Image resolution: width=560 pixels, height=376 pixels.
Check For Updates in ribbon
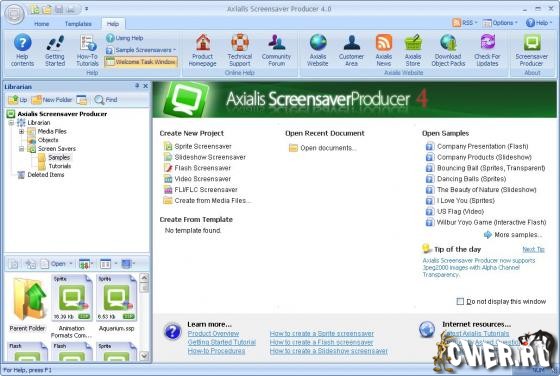[x=487, y=50]
